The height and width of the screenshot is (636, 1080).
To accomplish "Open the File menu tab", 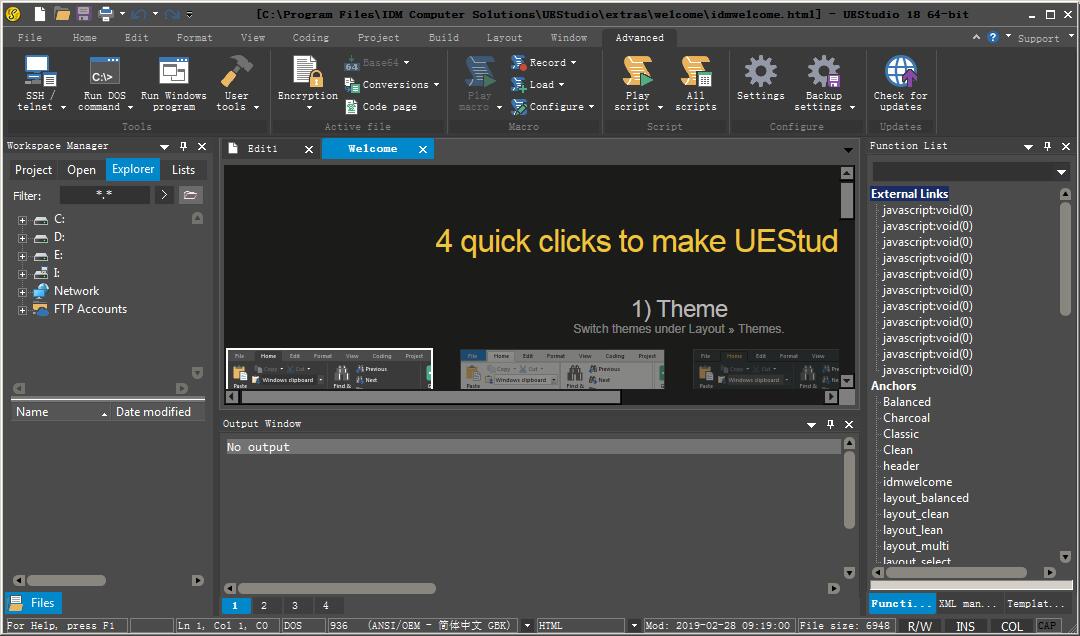I will 30,38.
